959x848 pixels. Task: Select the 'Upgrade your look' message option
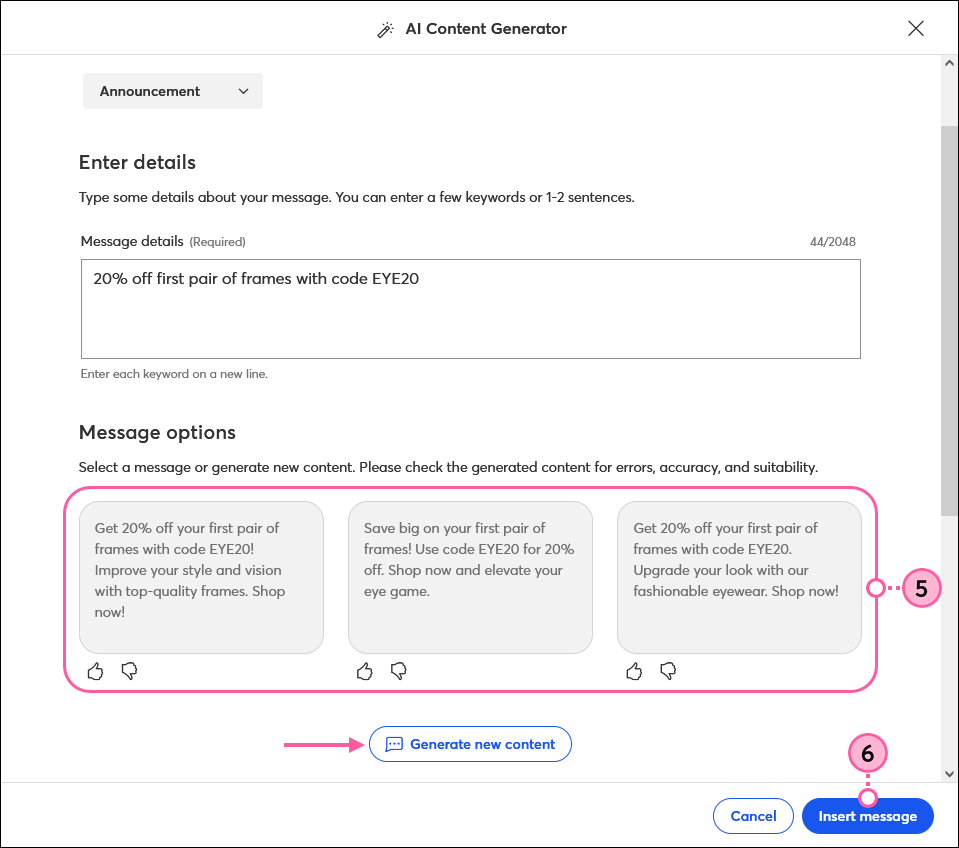[739, 577]
